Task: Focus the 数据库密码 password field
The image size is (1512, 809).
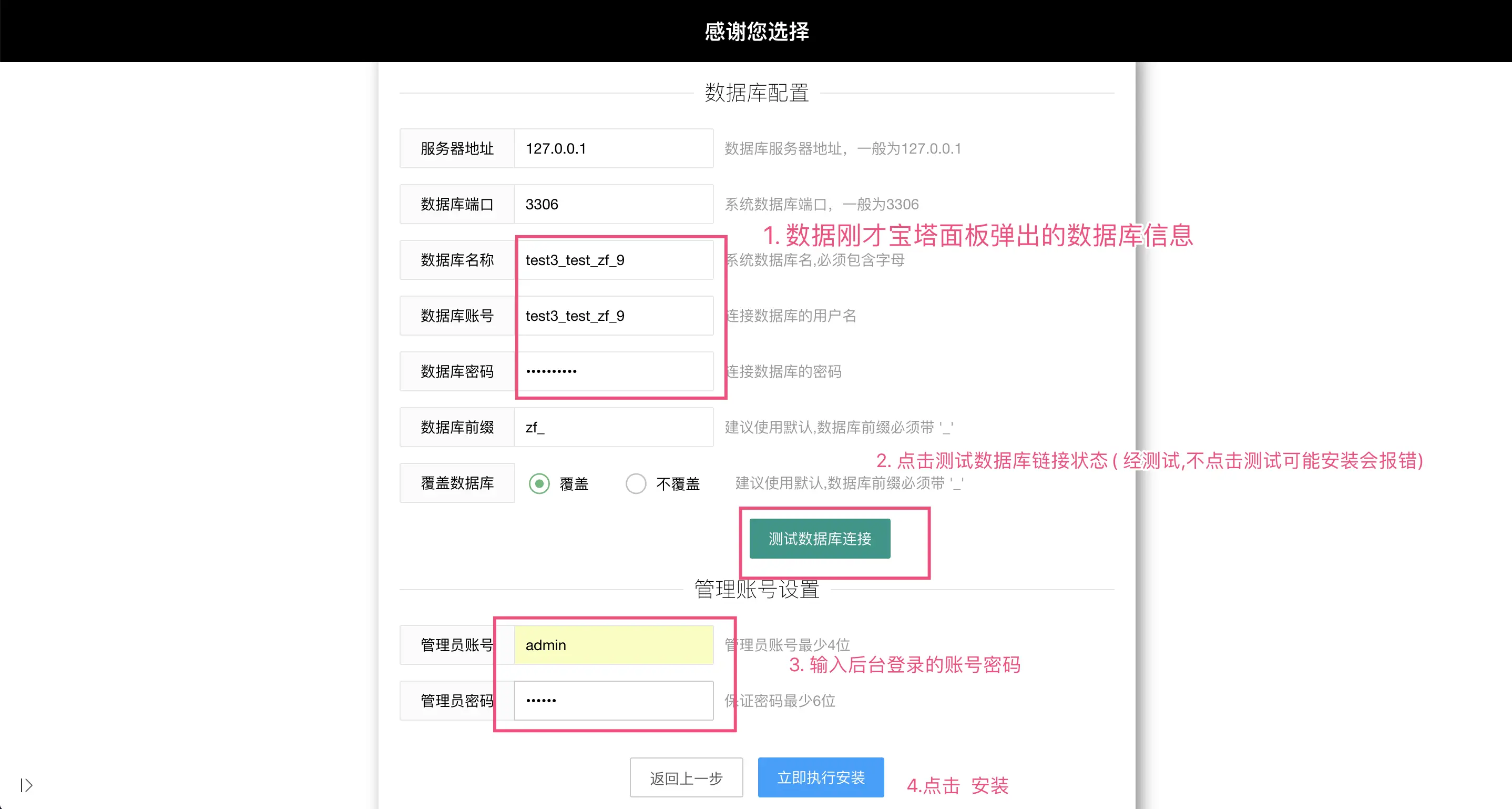Action: tap(614, 371)
